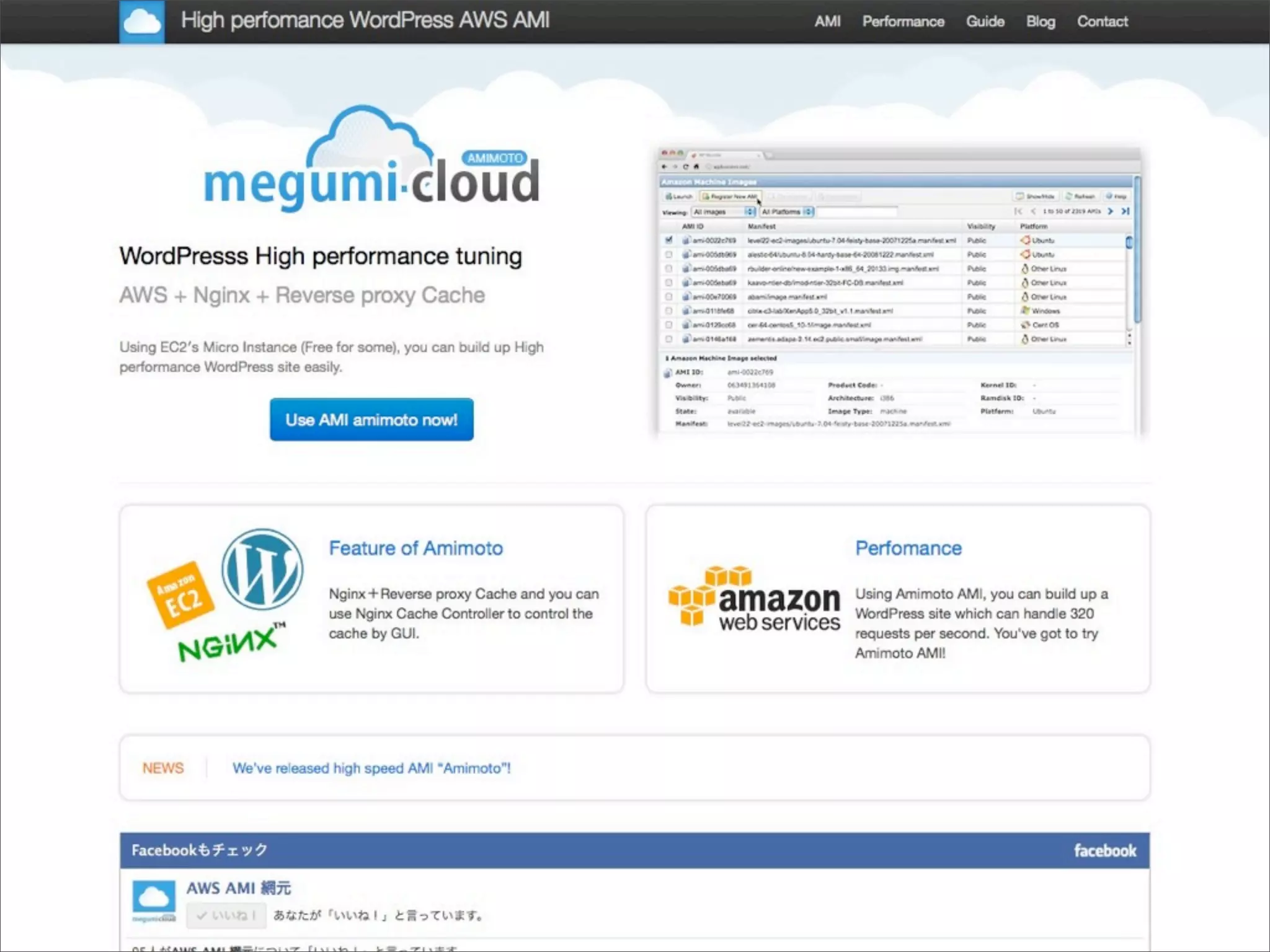The image size is (1270, 952).
Task: Click the Amazon Machine Images screenshot thumbnail
Action: click(x=898, y=291)
